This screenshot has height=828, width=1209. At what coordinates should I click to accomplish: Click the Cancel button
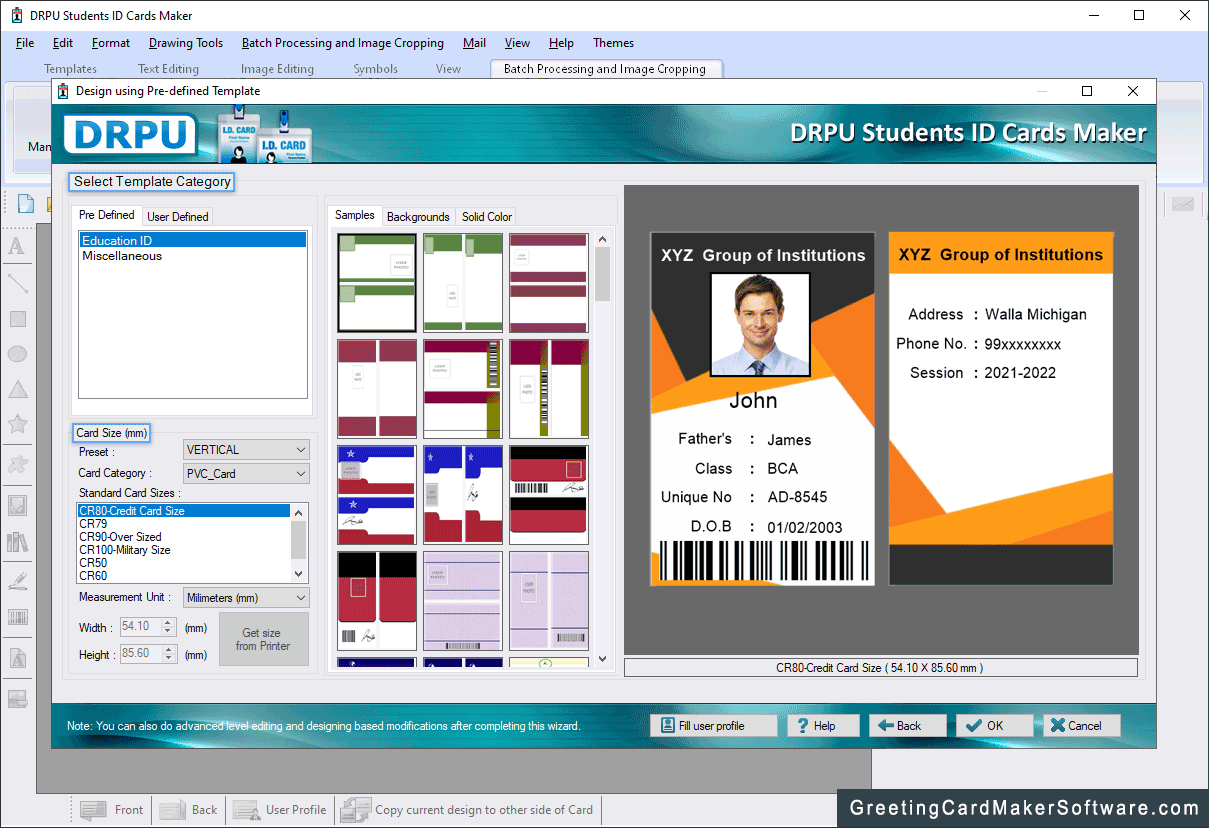point(1082,726)
